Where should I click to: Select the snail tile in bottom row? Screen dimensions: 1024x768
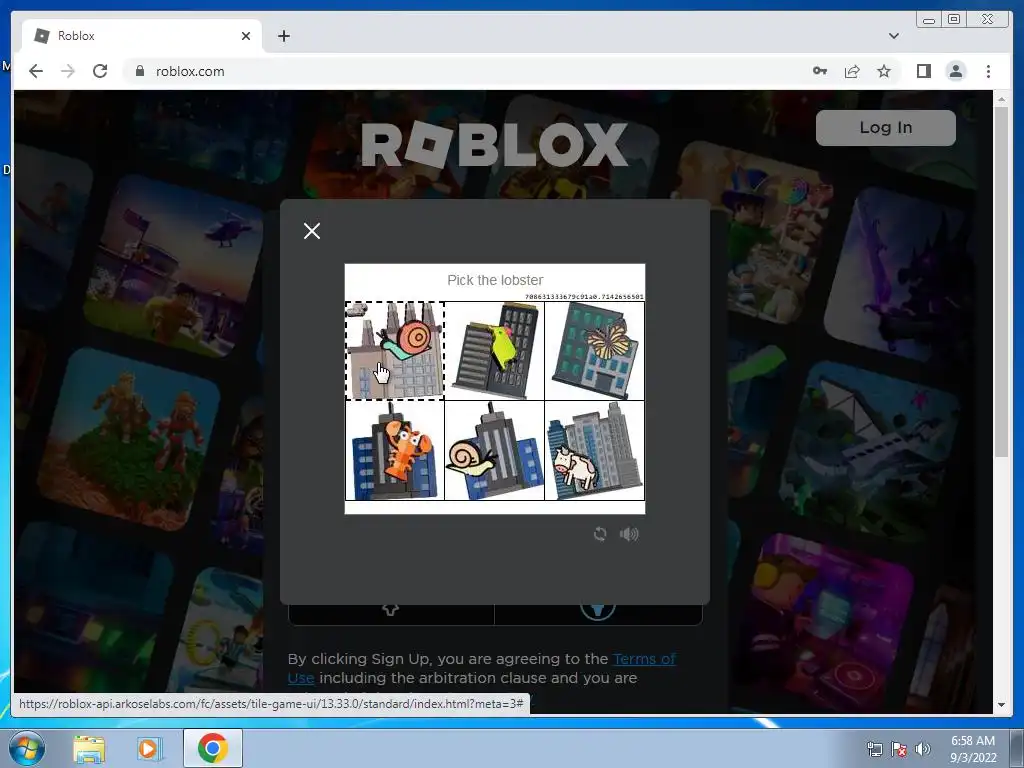pos(494,451)
